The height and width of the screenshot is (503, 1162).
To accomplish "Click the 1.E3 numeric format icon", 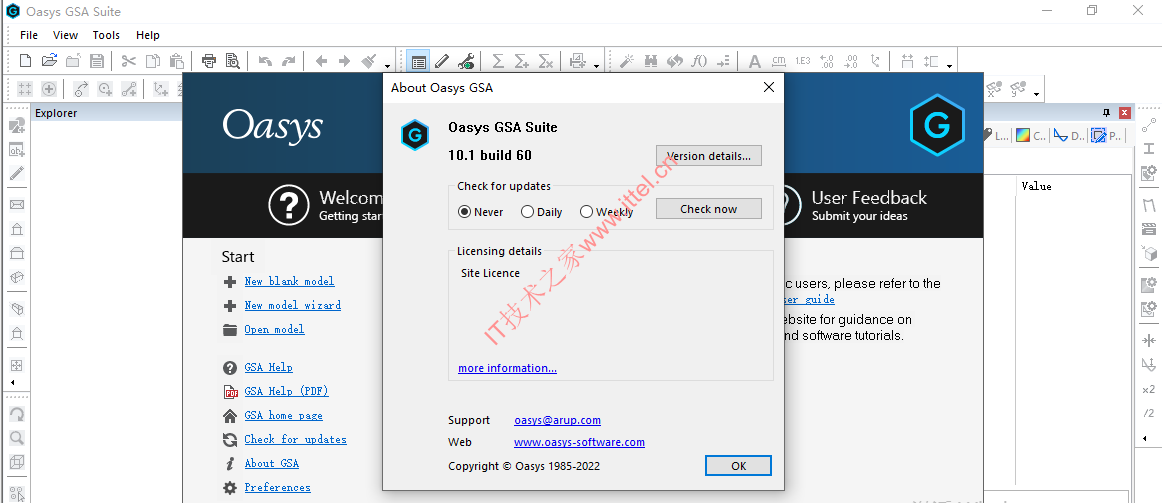I will (803, 61).
